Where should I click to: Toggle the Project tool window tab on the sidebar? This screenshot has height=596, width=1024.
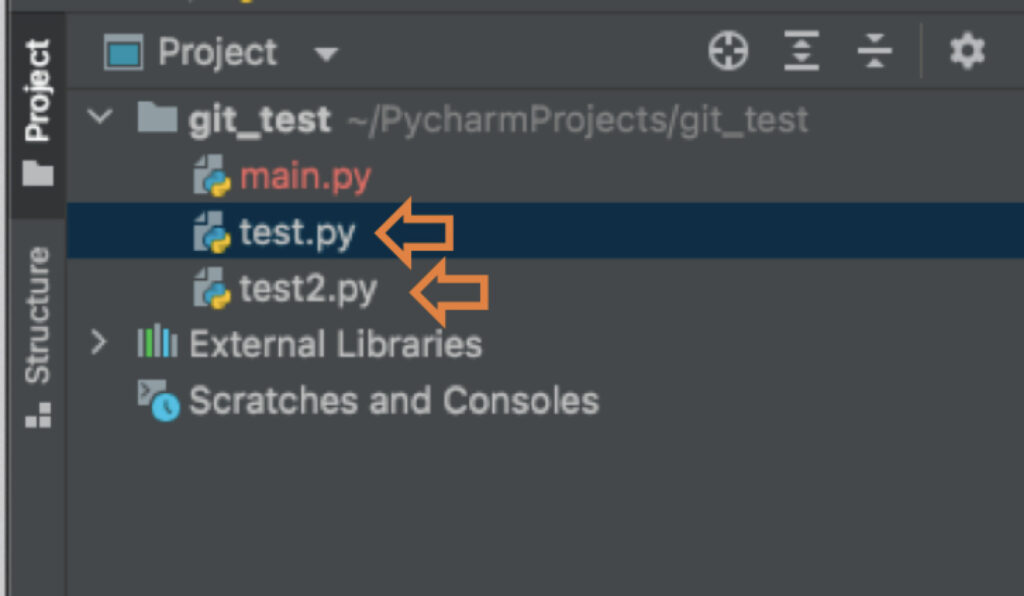click(x=38, y=112)
